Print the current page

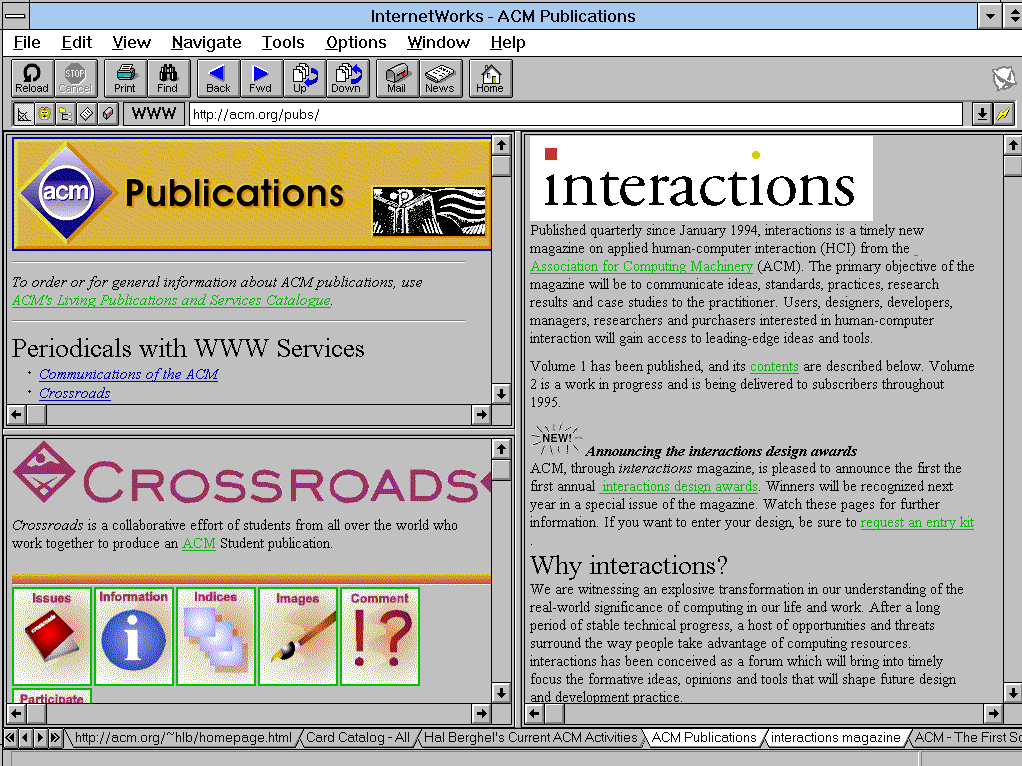(125, 78)
